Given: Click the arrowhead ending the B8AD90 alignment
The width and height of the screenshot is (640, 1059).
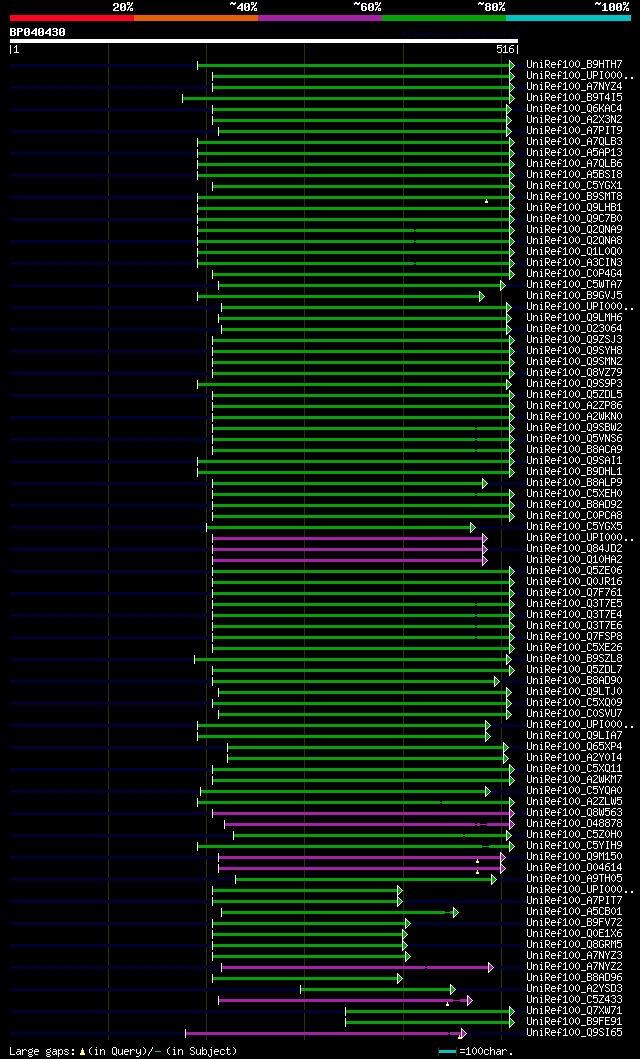Looking at the screenshot, I should click(x=497, y=681).
